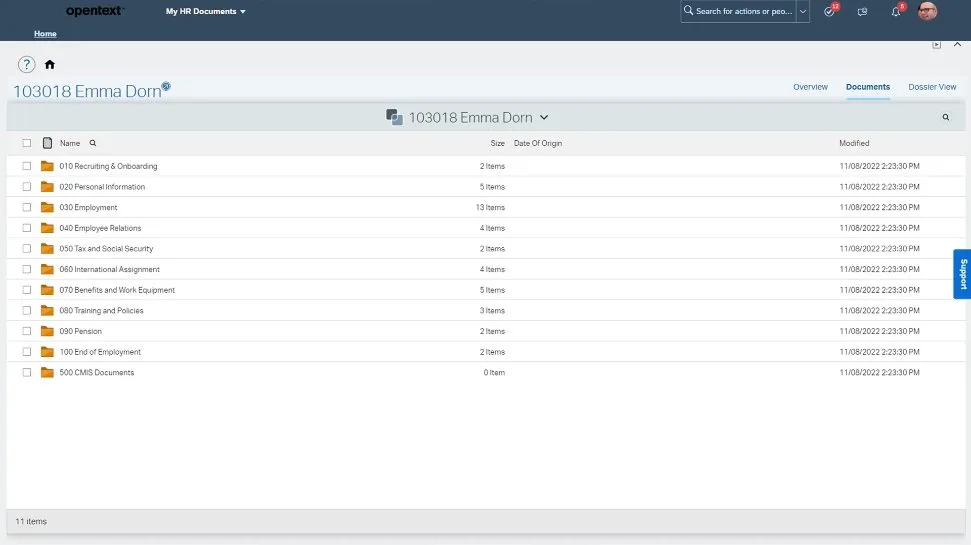Open the 010 Recruiting & Onboarding folder icon
This screenshot has height=545, width=971.
click(47, 166)
